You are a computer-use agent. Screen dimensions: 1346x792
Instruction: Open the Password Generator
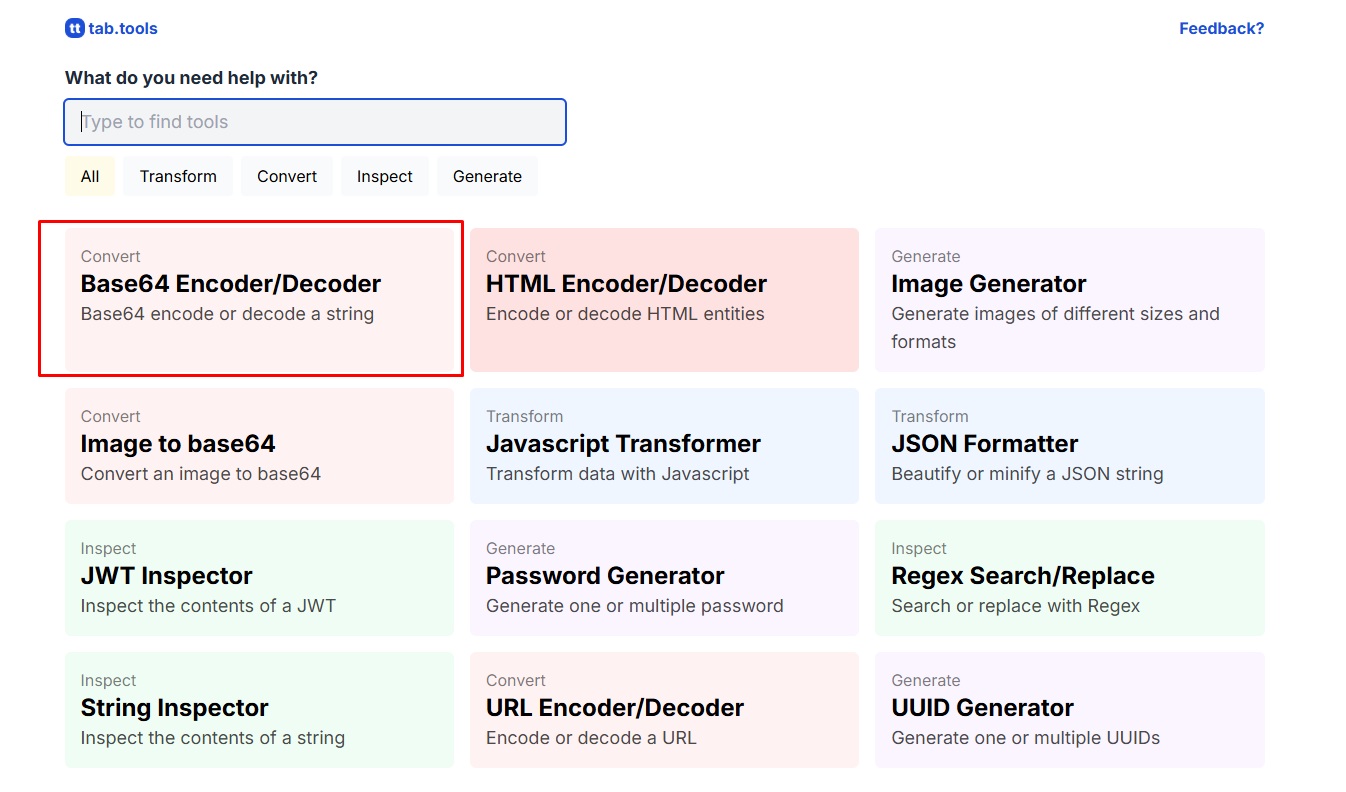tap(663, 577)
